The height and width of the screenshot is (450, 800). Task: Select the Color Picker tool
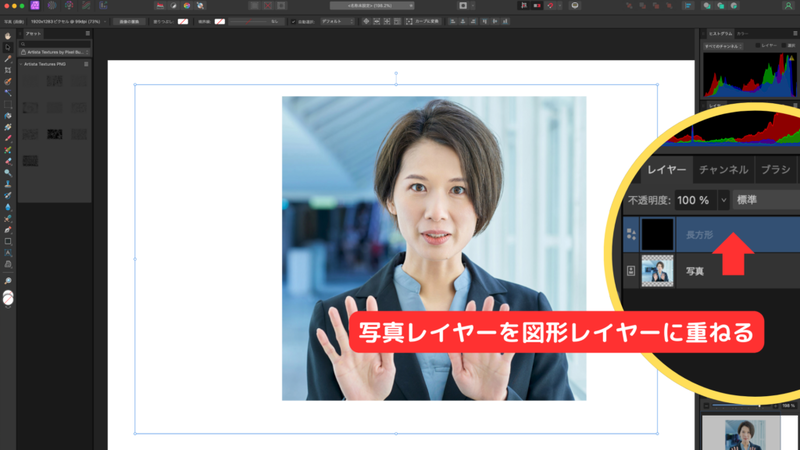click(x=8, y=59)
